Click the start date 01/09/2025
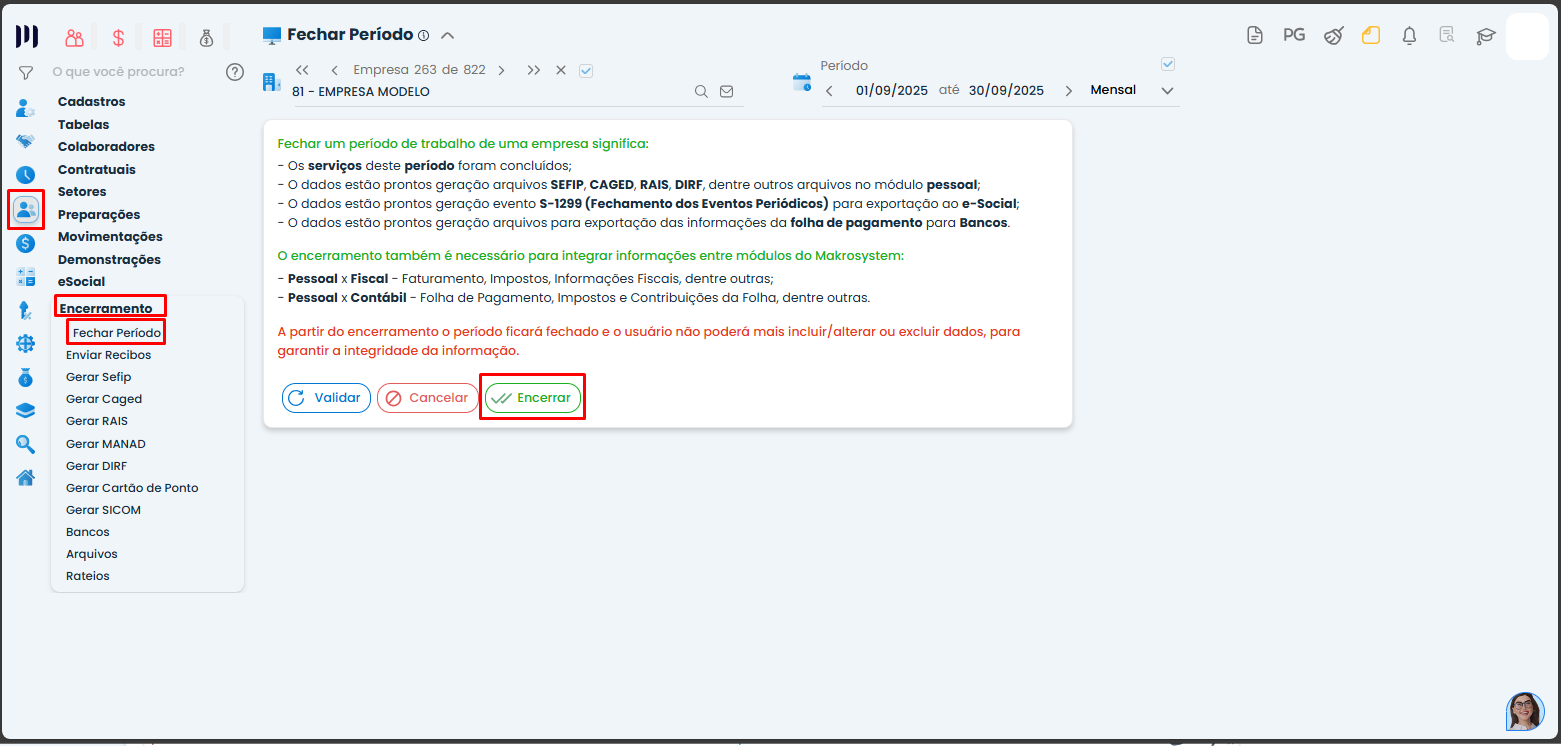 892,91
